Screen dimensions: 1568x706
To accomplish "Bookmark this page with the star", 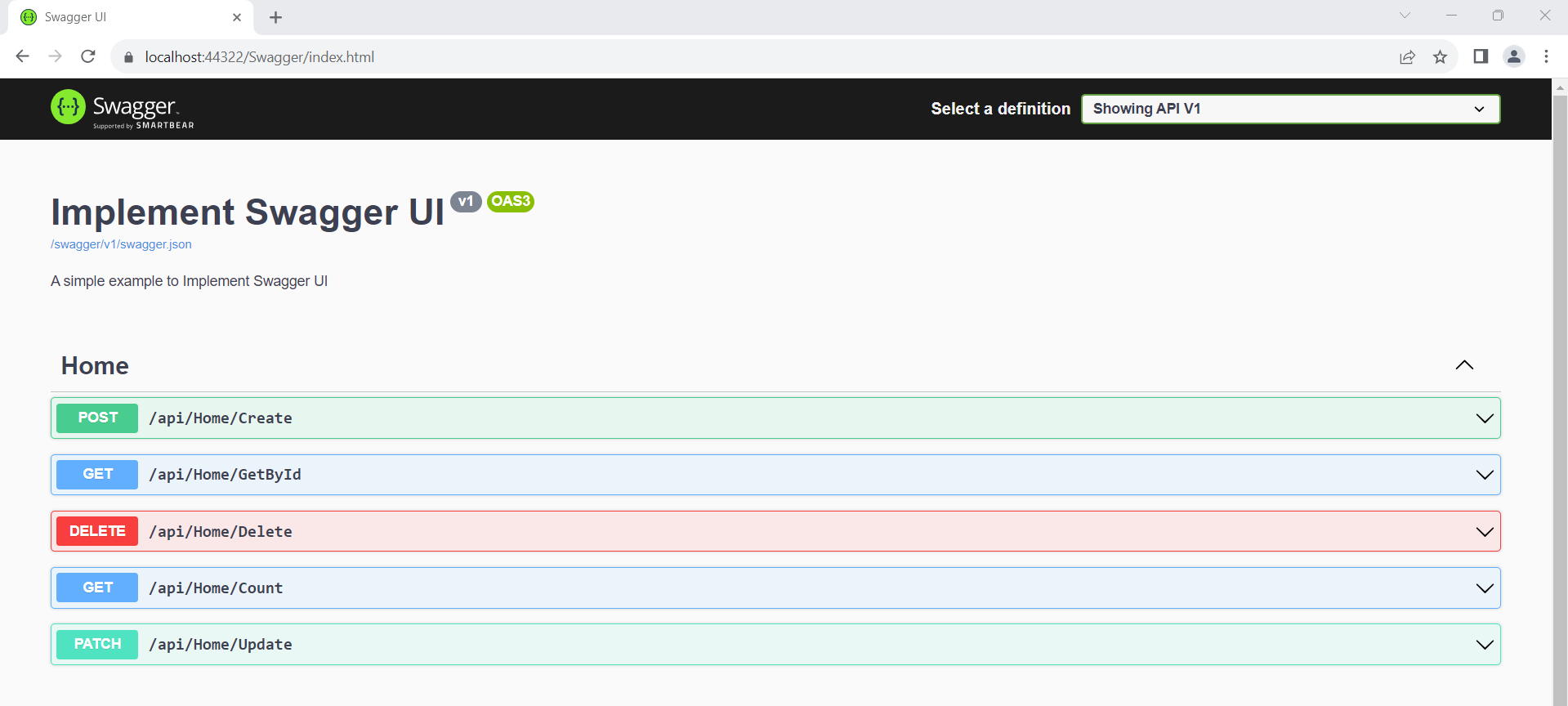I will click(x=1440, y=56).
